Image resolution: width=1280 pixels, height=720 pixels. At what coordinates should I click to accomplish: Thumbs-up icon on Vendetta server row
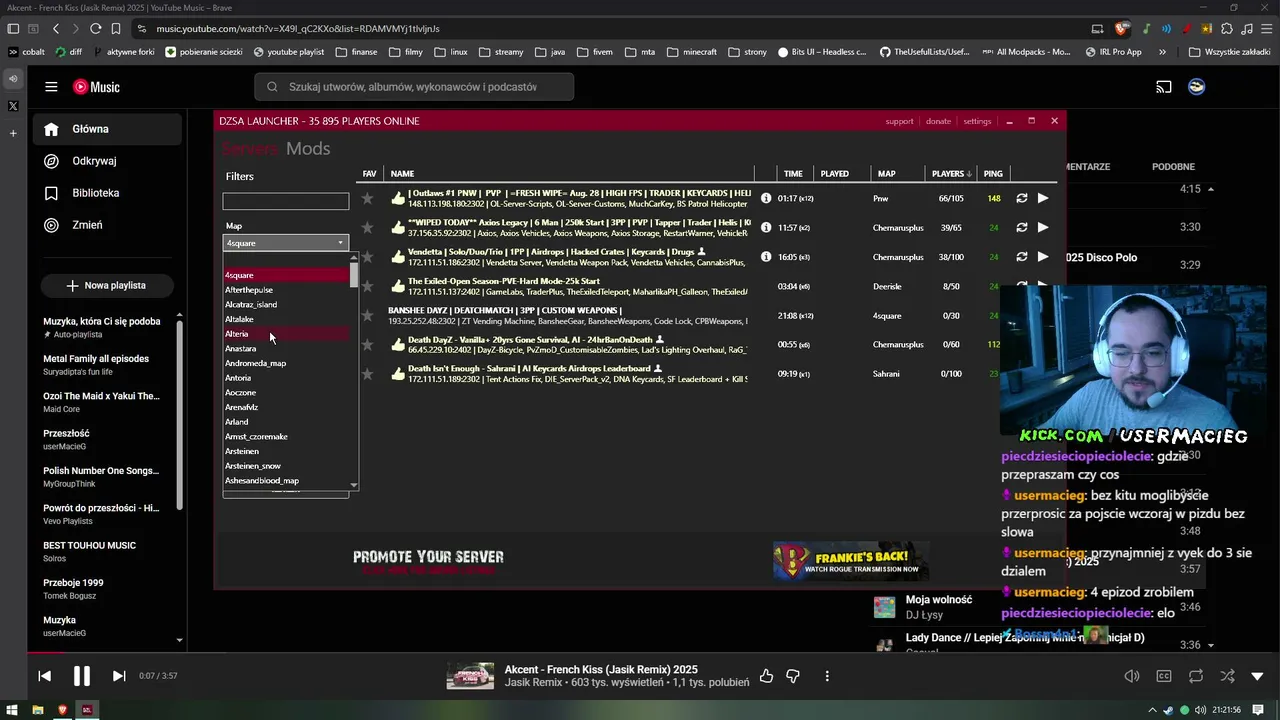[x=398, y=257]
